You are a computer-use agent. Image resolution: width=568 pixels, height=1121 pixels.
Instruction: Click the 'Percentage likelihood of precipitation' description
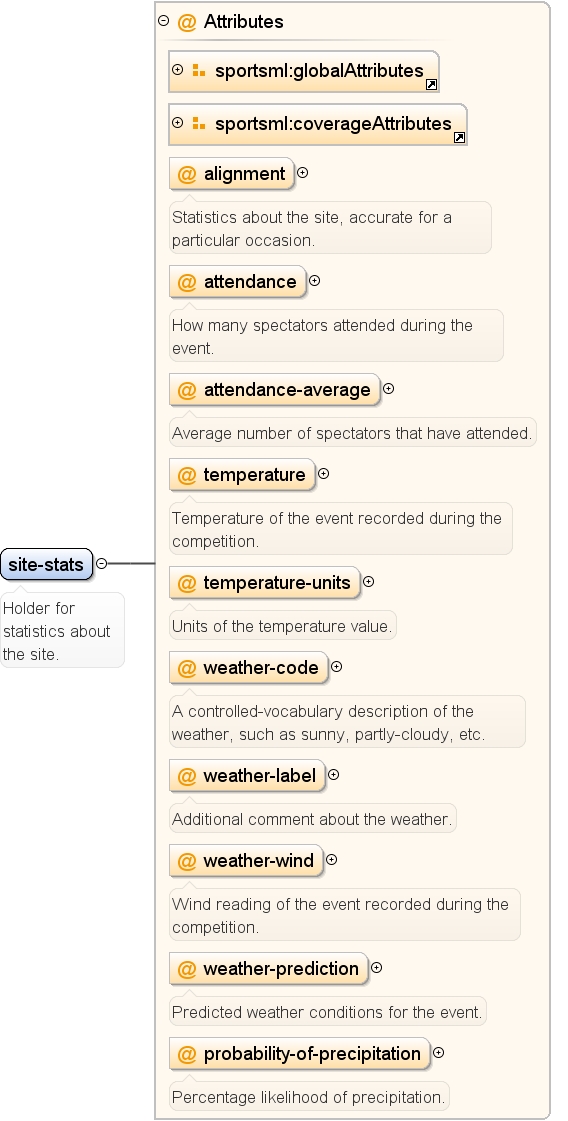pyautogui.click(x=309, y=1097)
